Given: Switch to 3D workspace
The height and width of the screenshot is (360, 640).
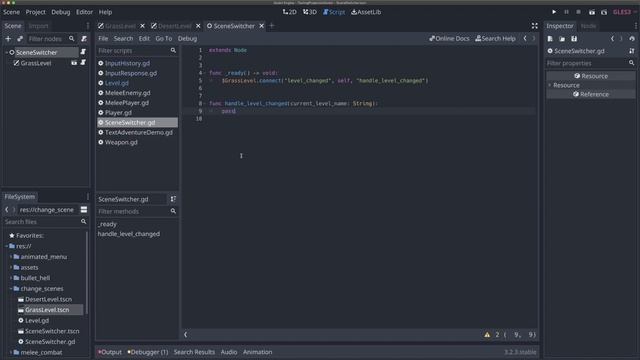Looking at the screenshot, I should [x=310, y=12].
